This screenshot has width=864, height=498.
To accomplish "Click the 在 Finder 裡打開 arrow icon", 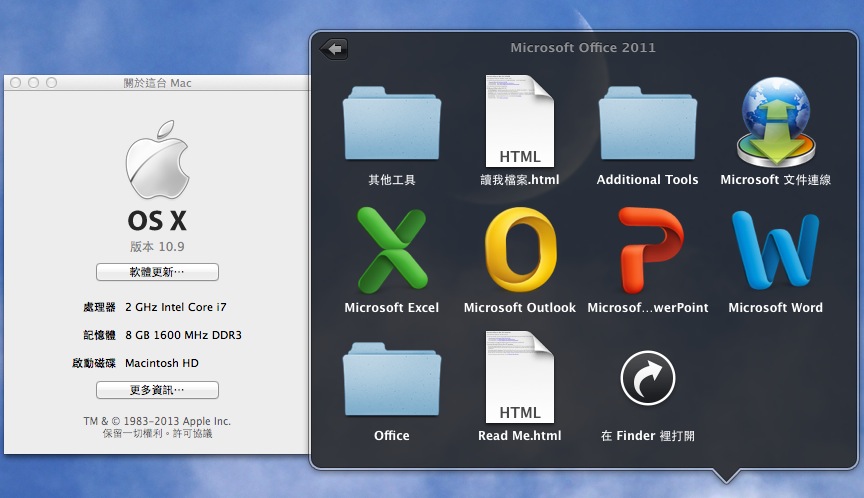I will [x=647, y=378].
